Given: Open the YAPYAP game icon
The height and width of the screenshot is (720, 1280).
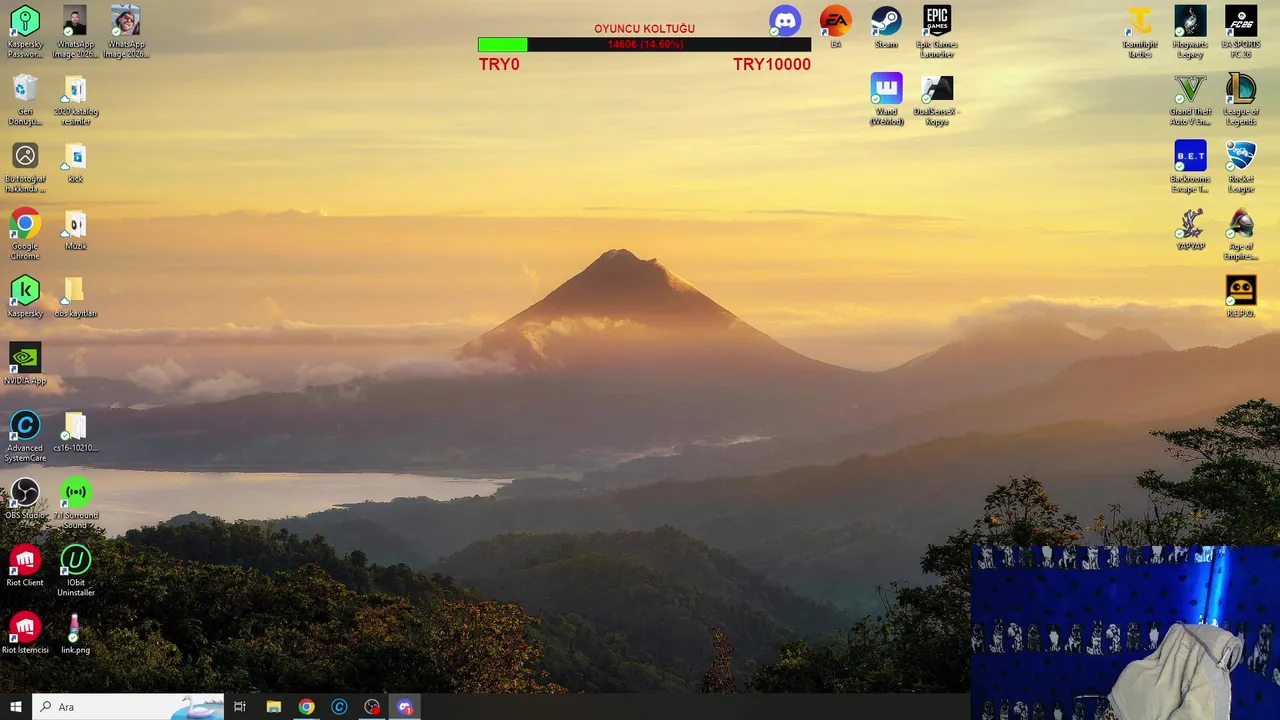Looking at the screenshot, I should 1190,229.
